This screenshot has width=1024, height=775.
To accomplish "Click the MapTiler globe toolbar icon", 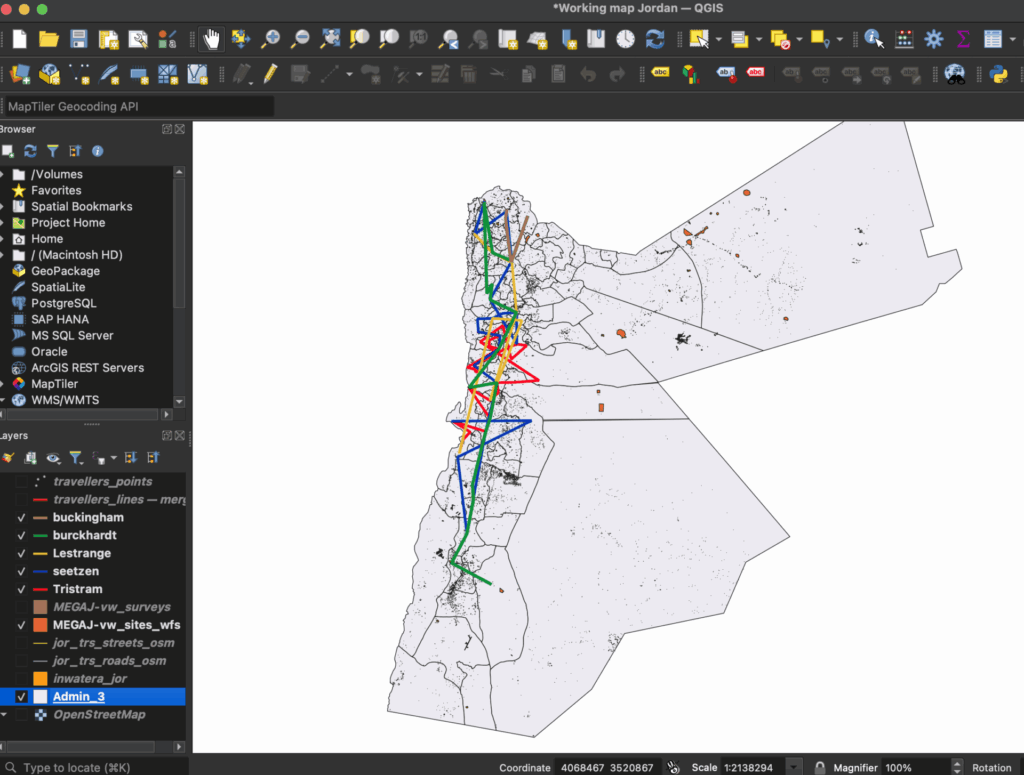I will coord(955,74).
